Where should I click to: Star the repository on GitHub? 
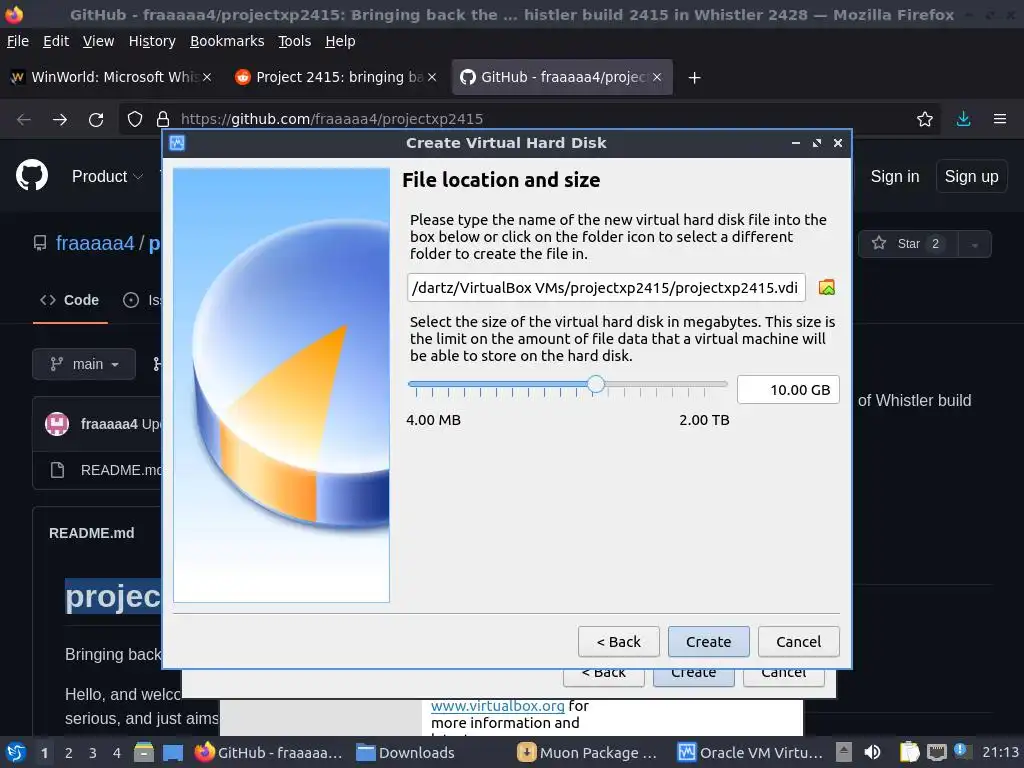pos(908,244)
